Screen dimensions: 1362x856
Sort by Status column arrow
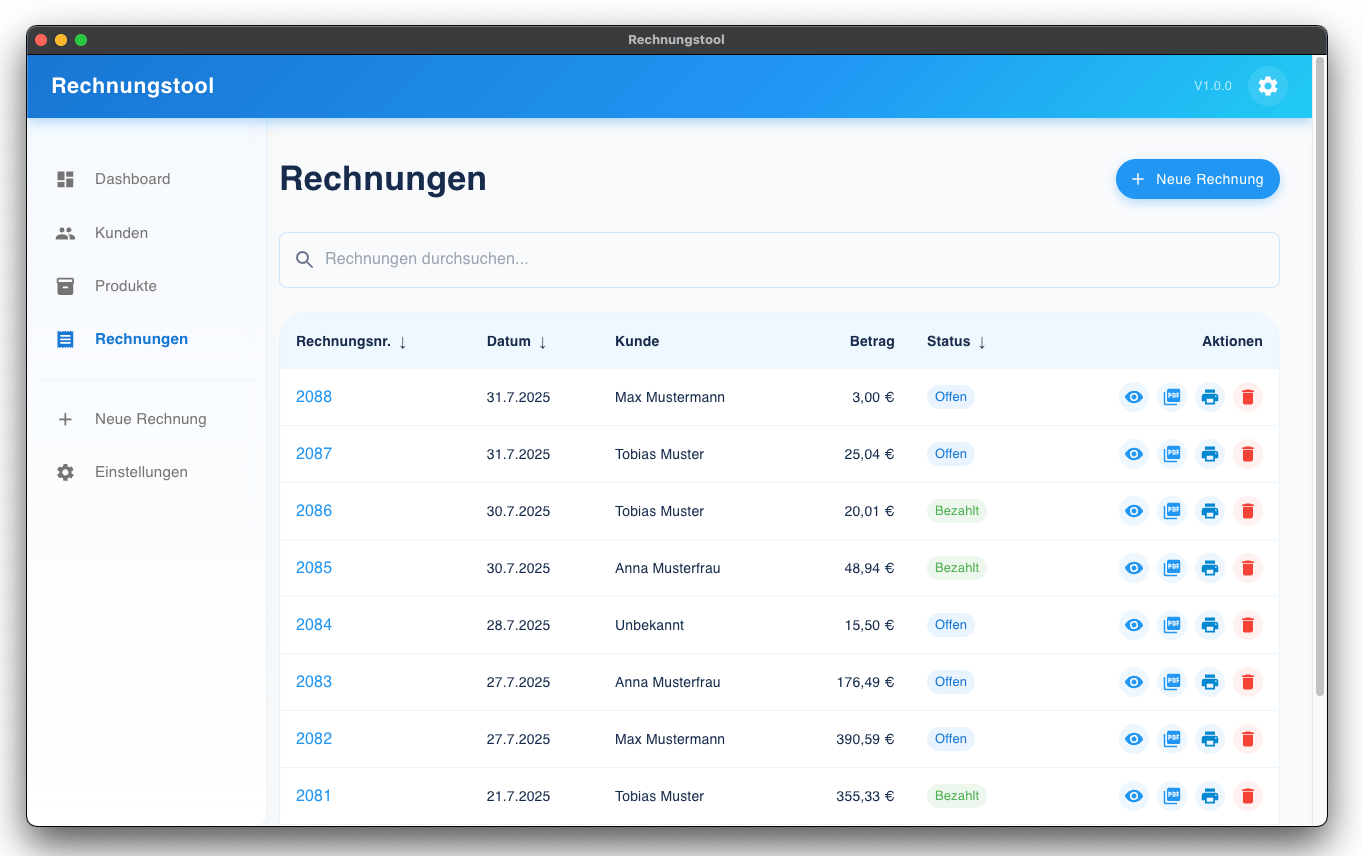982,342
